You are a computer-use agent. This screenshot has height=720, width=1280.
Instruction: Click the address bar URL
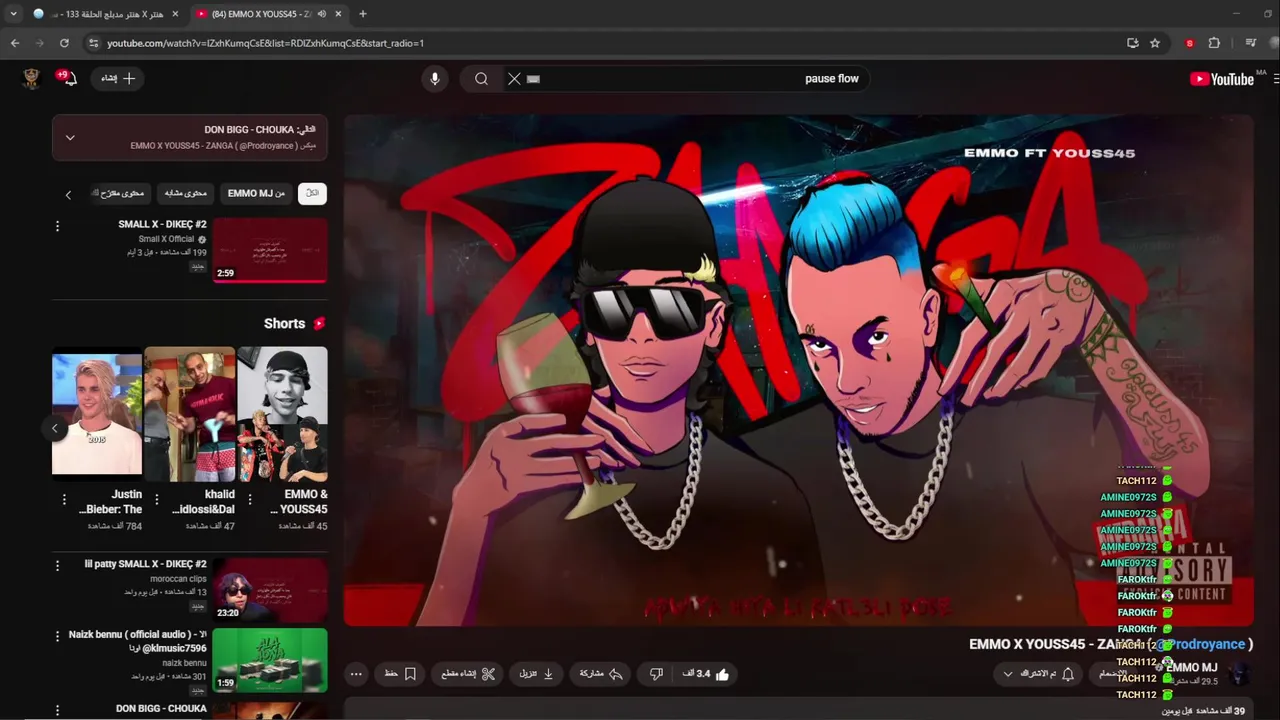tap(266, 43)
